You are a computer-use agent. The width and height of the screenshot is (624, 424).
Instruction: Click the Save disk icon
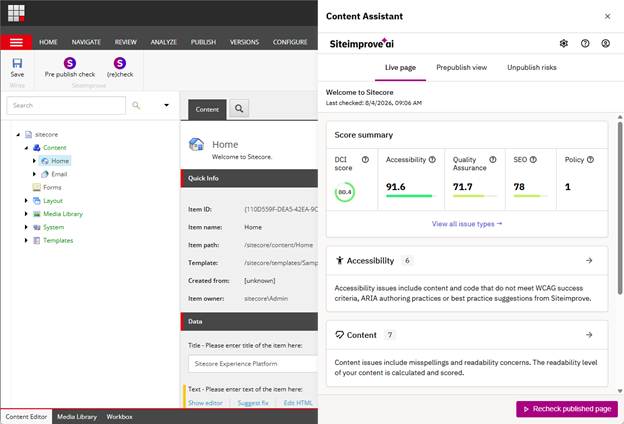pos(17,63)
